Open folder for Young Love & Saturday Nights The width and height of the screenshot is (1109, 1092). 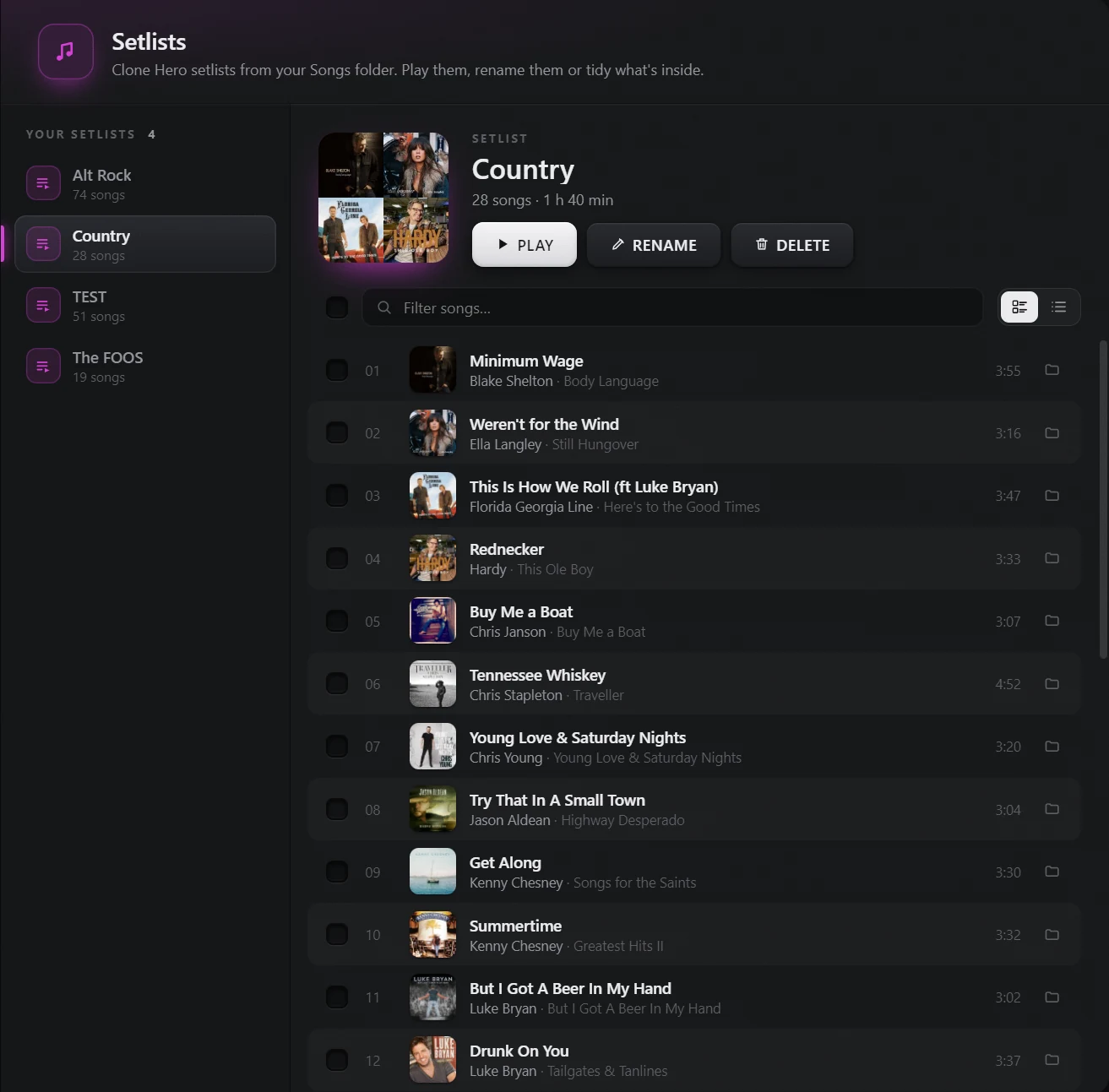pos(1052,747)
